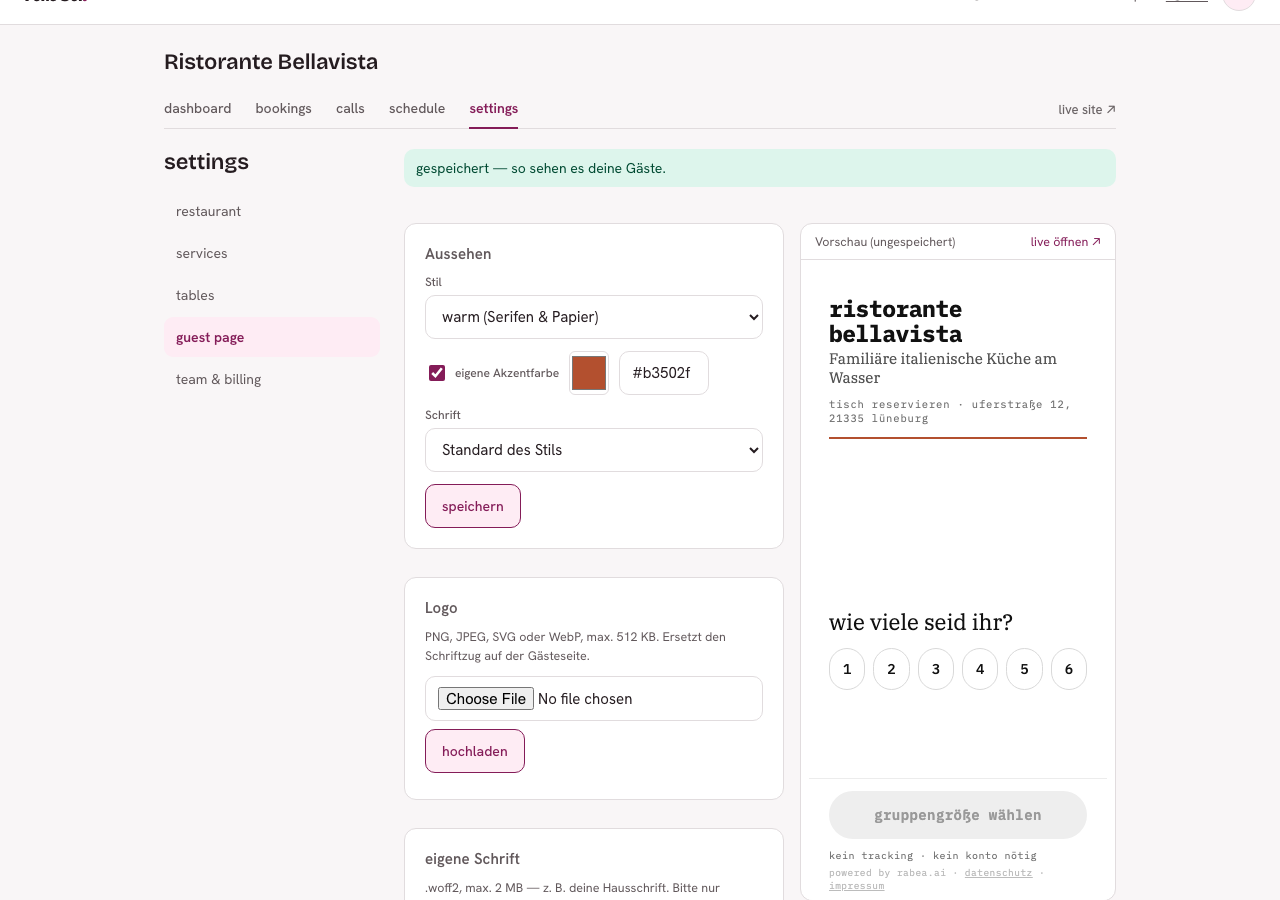
Task: Select services in settings sidebar
Action: [x=272, y=253]
